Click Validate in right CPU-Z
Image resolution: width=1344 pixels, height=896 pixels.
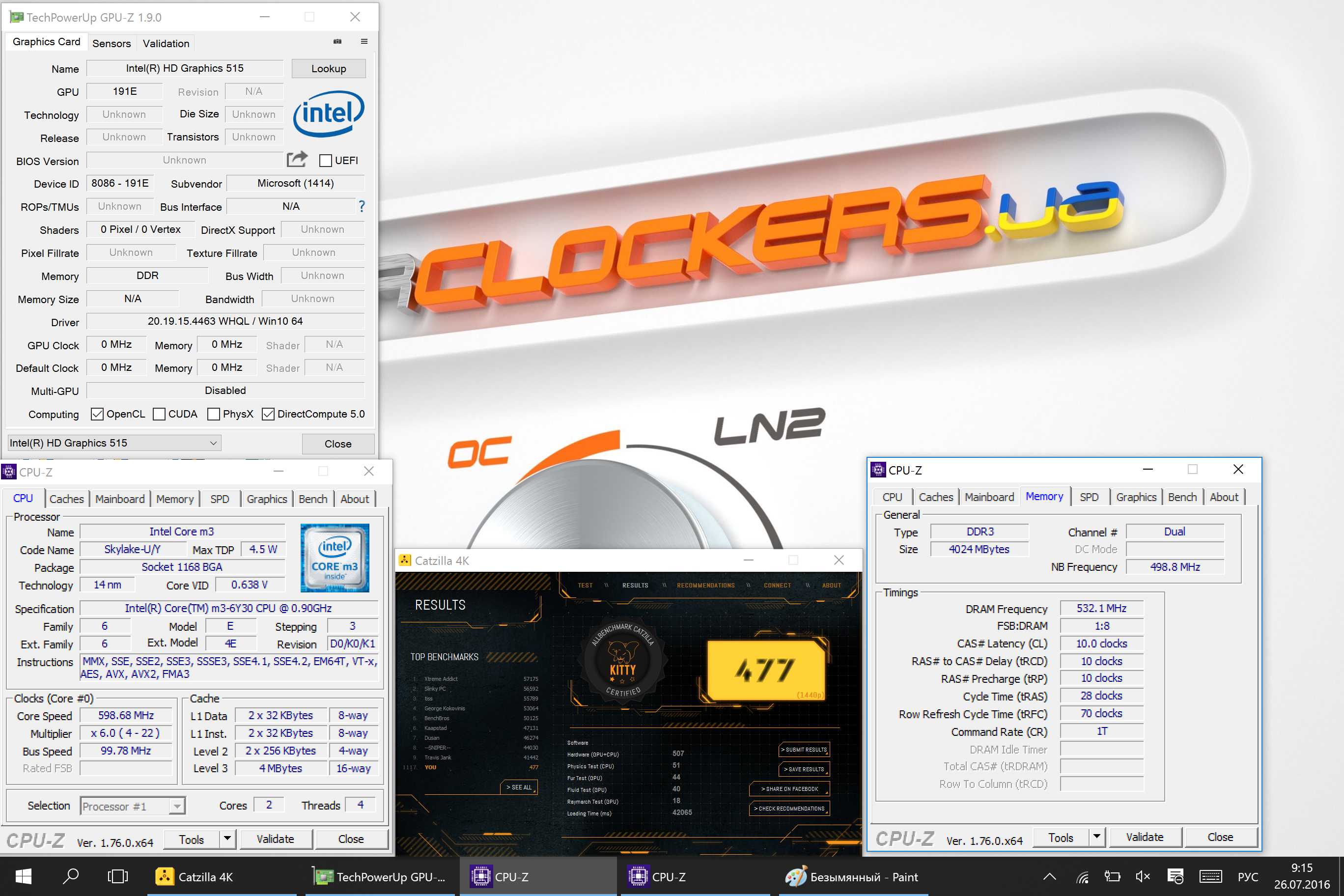(1145, 837)
